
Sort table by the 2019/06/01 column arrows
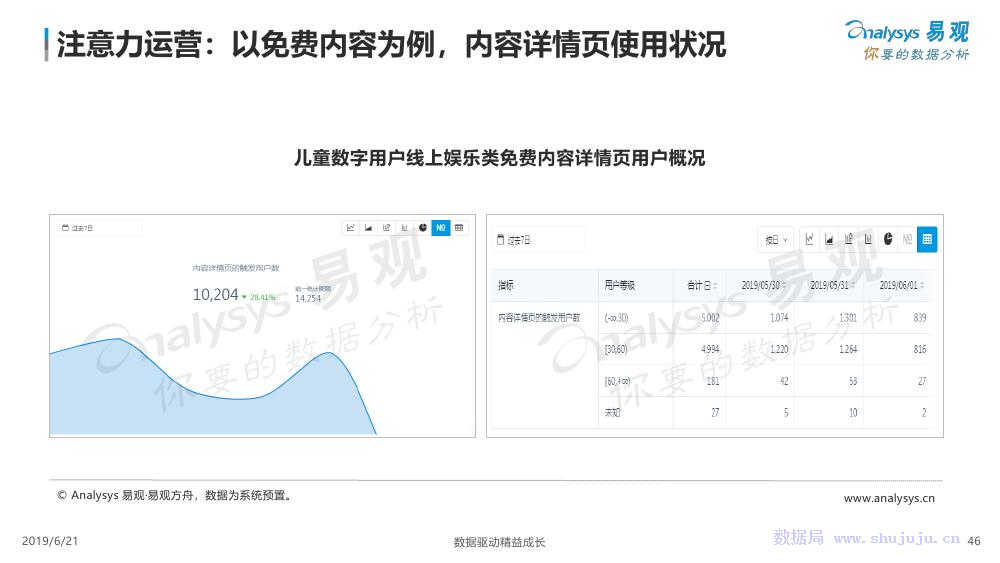pos(922,286)
